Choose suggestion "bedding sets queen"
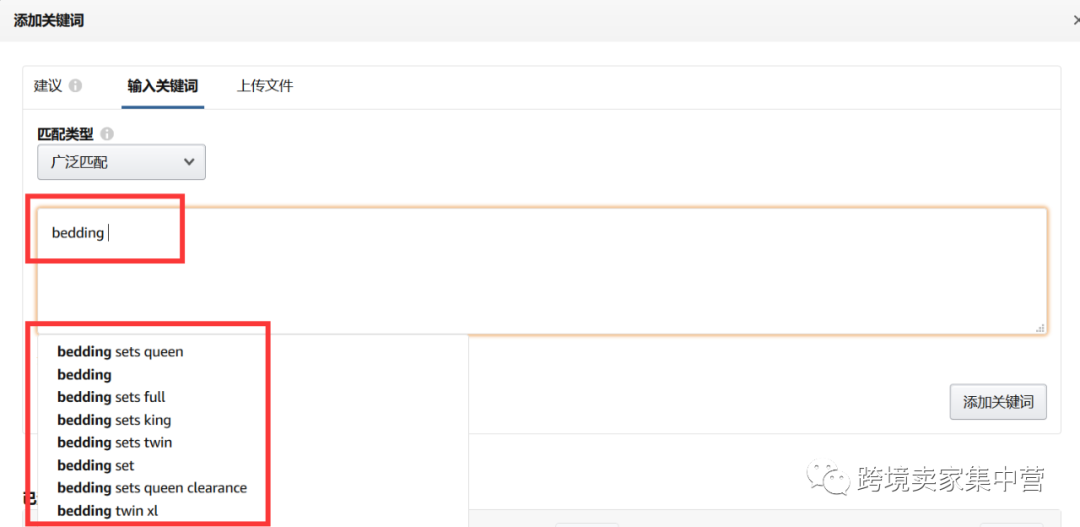 point(120,352)
